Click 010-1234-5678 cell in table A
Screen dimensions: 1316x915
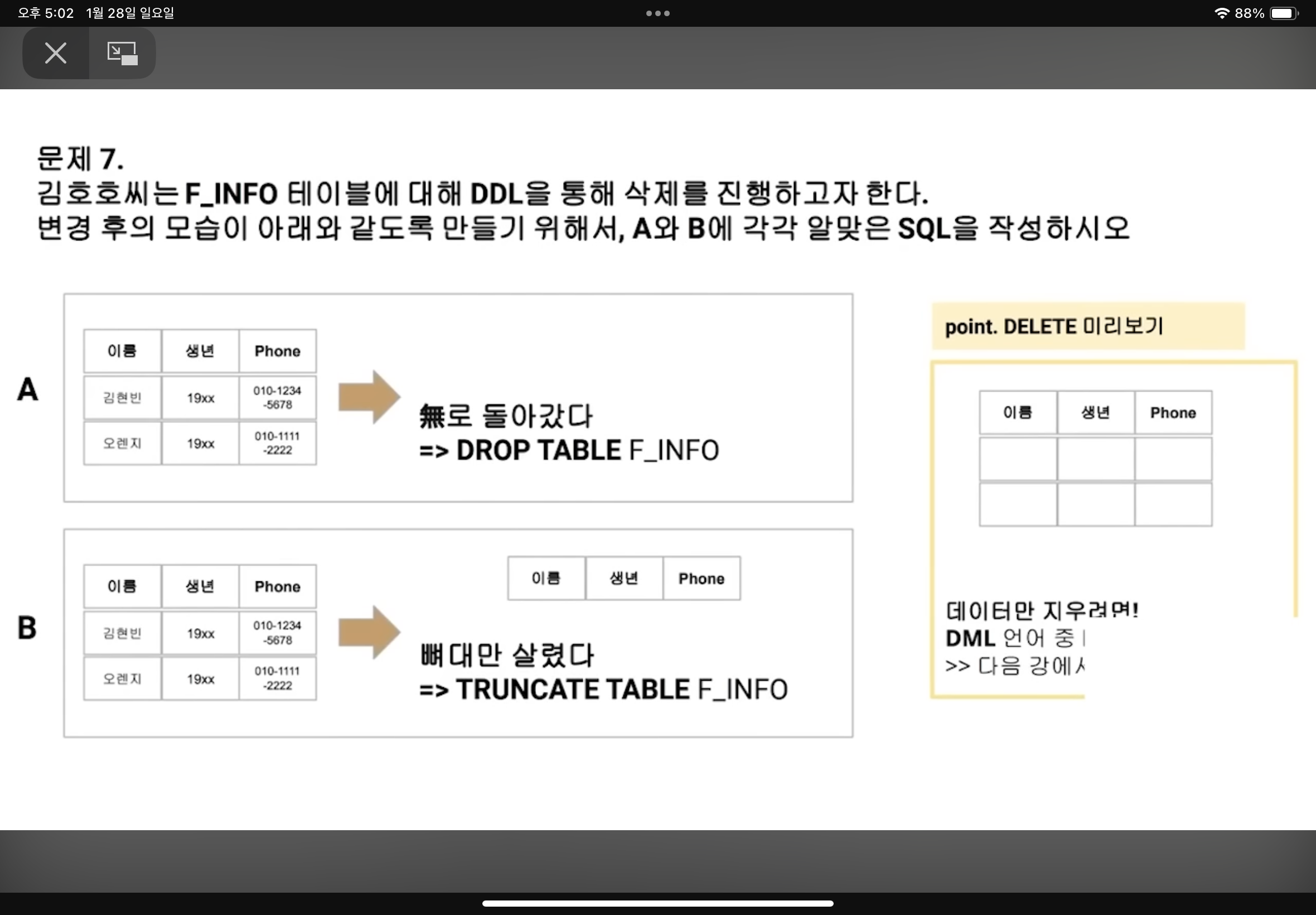tap(277, 397)
